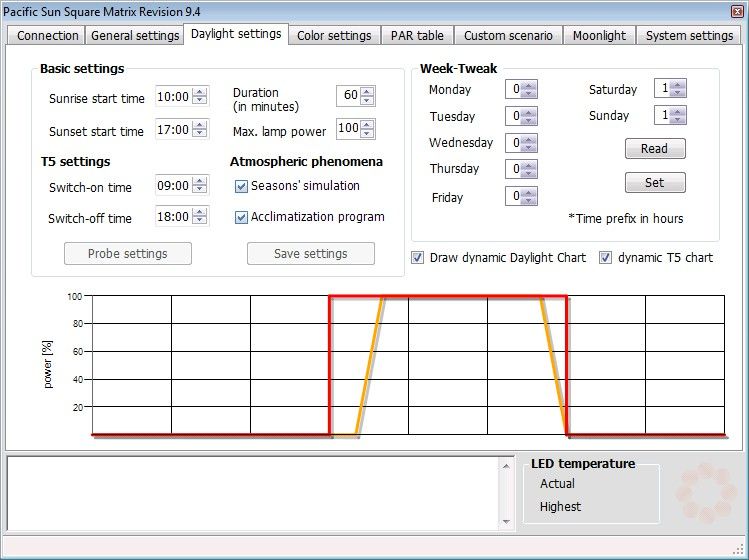Select the Daylight settings tab
749x560 pixels.
coord(236,33)
